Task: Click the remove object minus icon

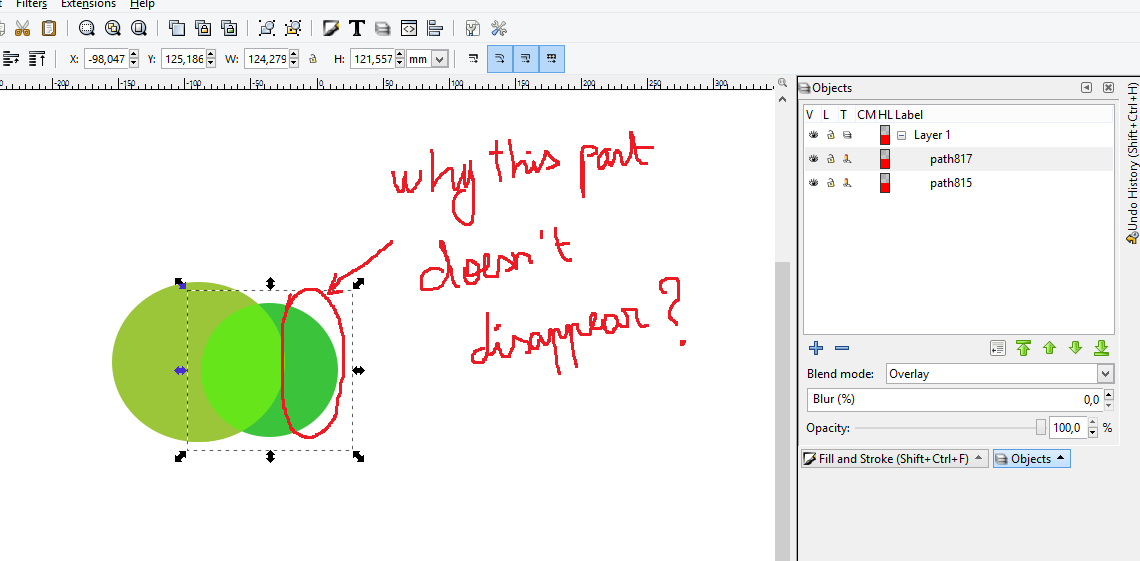Action: 842,348
